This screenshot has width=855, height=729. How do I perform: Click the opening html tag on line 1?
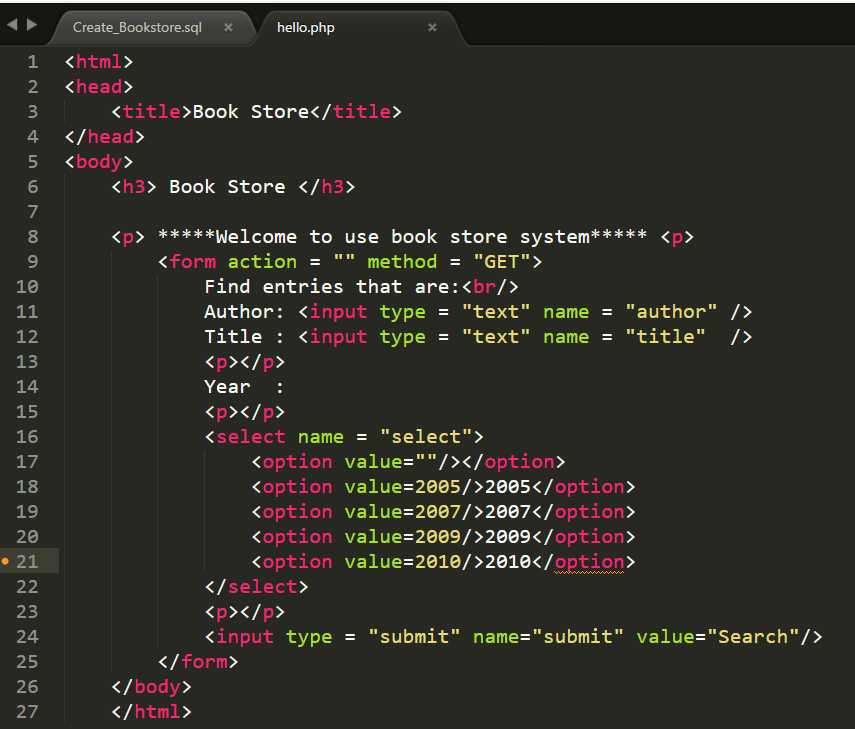99,62
